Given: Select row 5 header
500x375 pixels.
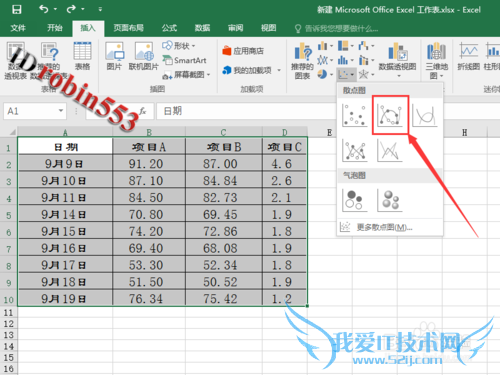Looking at the screenshot, I should [x=9, y=215].
